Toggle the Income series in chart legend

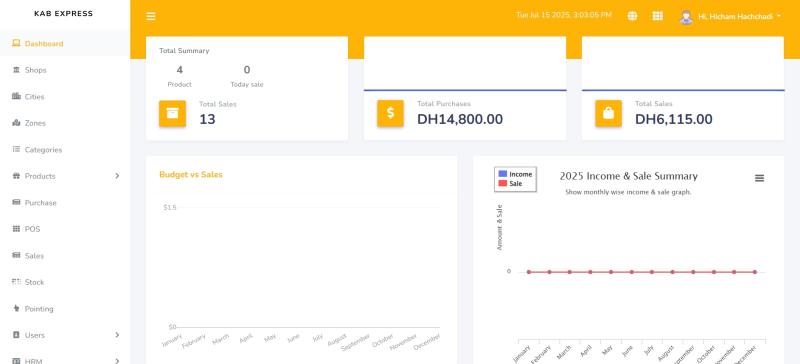(x=515, y=174)
